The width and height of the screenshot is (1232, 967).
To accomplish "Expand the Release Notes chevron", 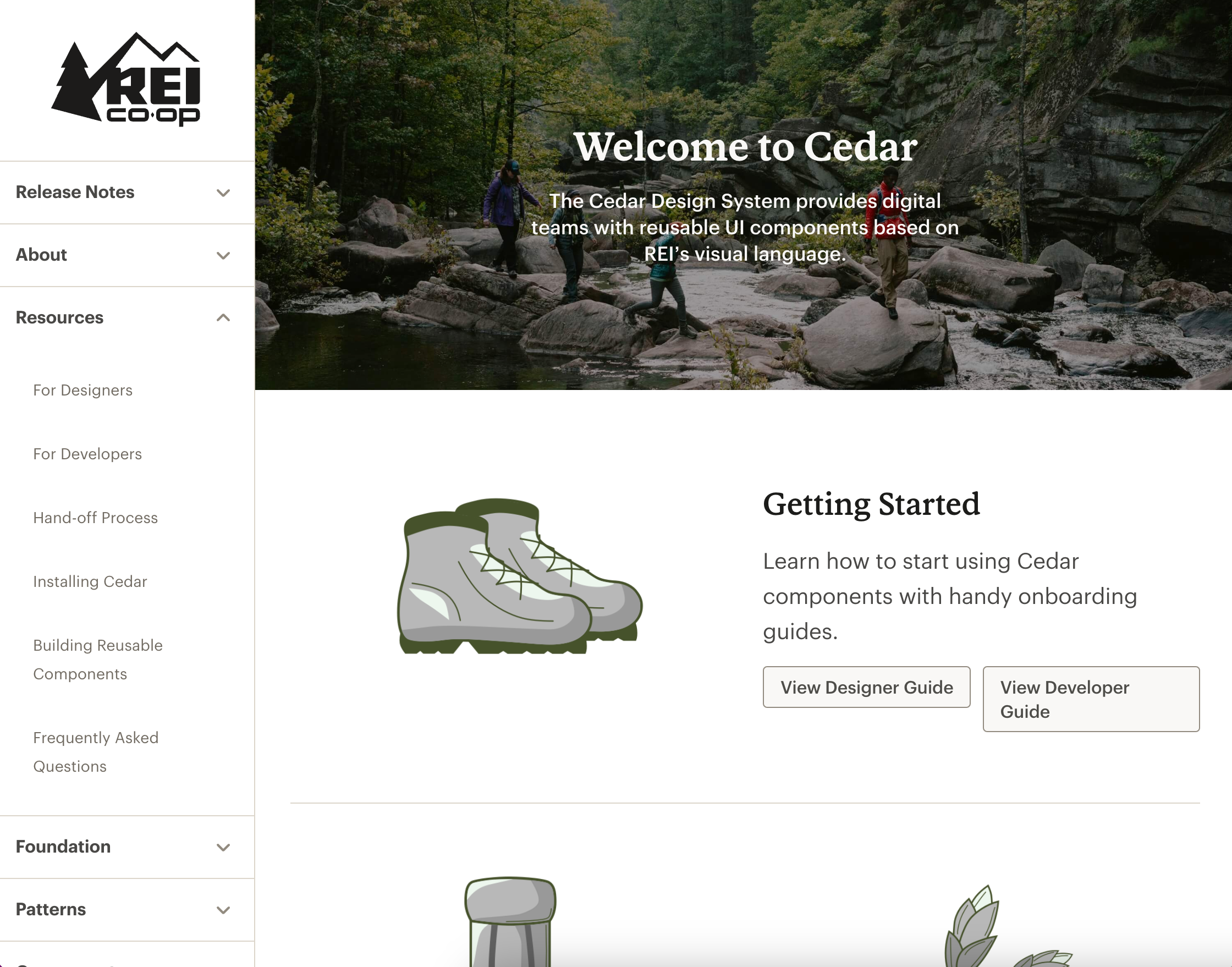I will click(x=224, y=193).
